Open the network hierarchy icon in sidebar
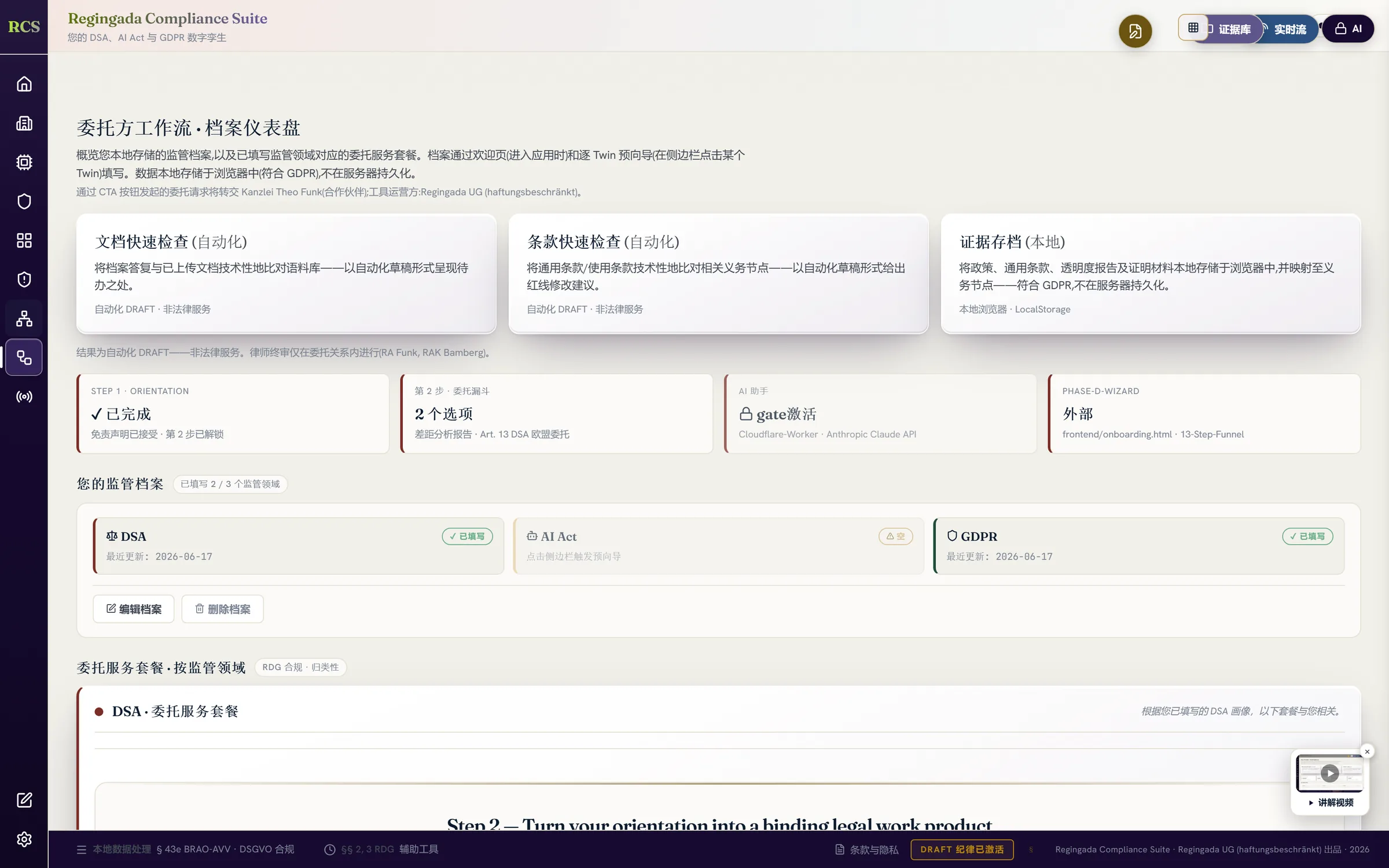 pyautogui.click(x=24, y=318)
